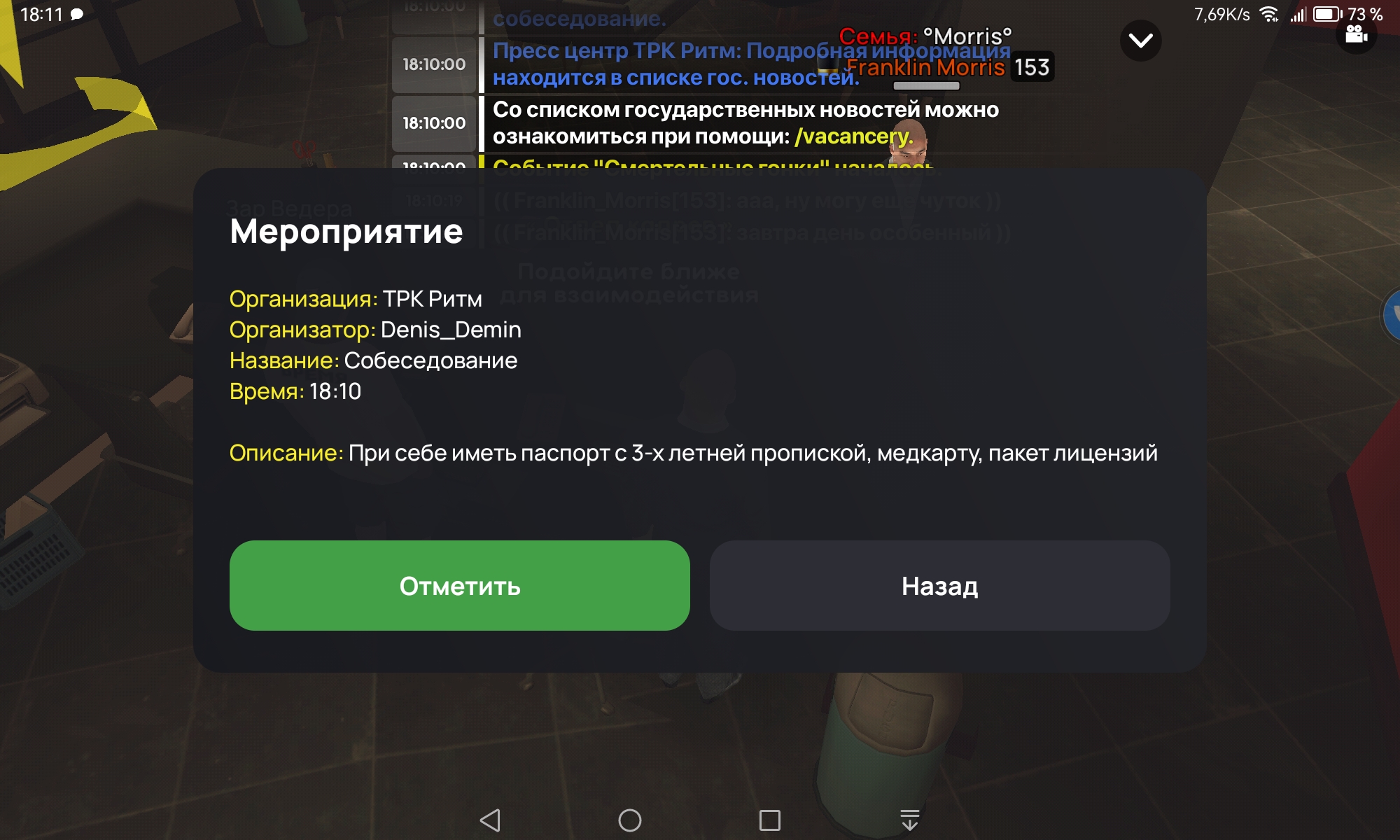Select the Franklin Morris player name tag
This screenshot has height=840, width=1400.
(925, 67)
